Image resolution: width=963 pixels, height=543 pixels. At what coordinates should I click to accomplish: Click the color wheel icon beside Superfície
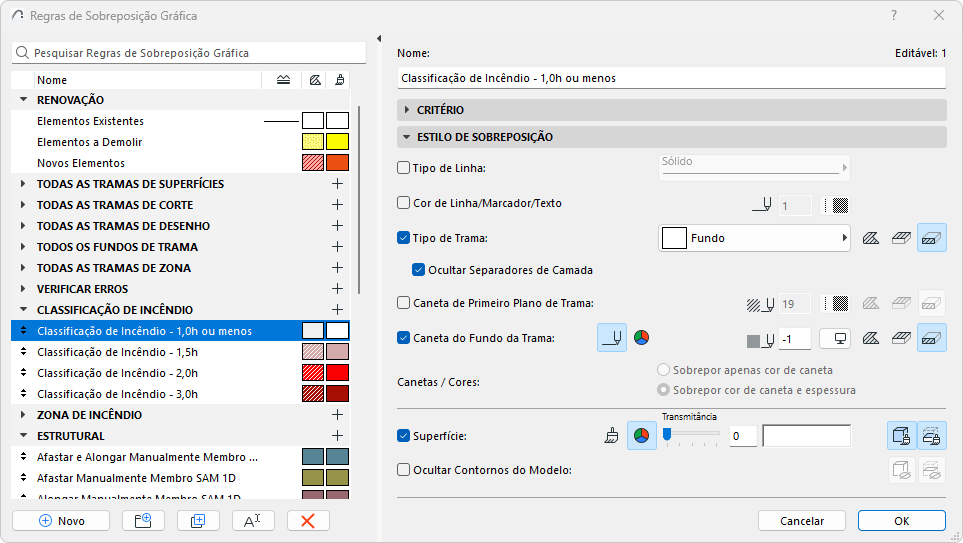click(641, 436)
